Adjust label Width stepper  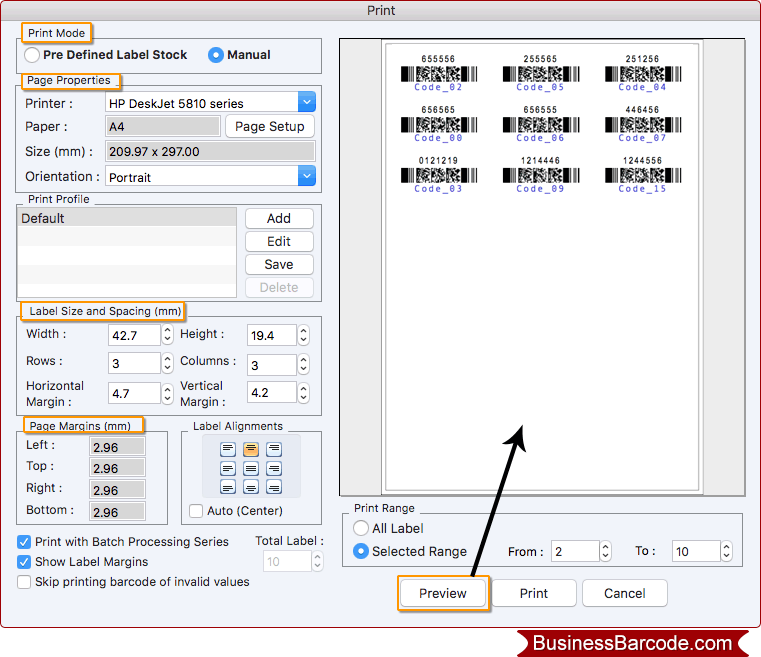pyautogui.click(x=167, y=335)
